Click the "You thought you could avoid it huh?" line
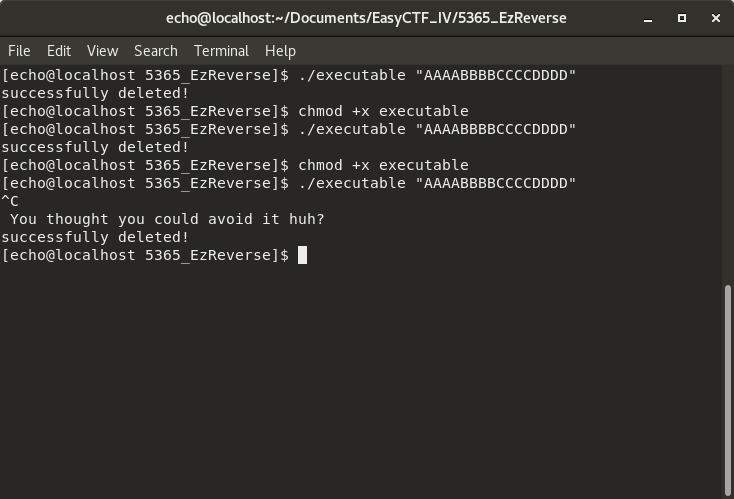Screen dimensions: 734x499 (x=167, y=219)
